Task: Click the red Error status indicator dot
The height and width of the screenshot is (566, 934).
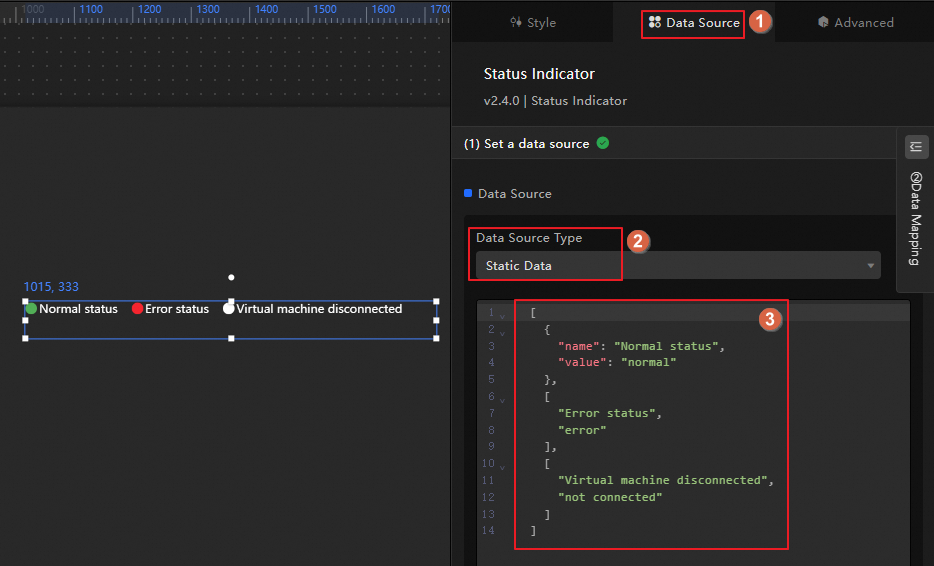Action: [138, 309]
